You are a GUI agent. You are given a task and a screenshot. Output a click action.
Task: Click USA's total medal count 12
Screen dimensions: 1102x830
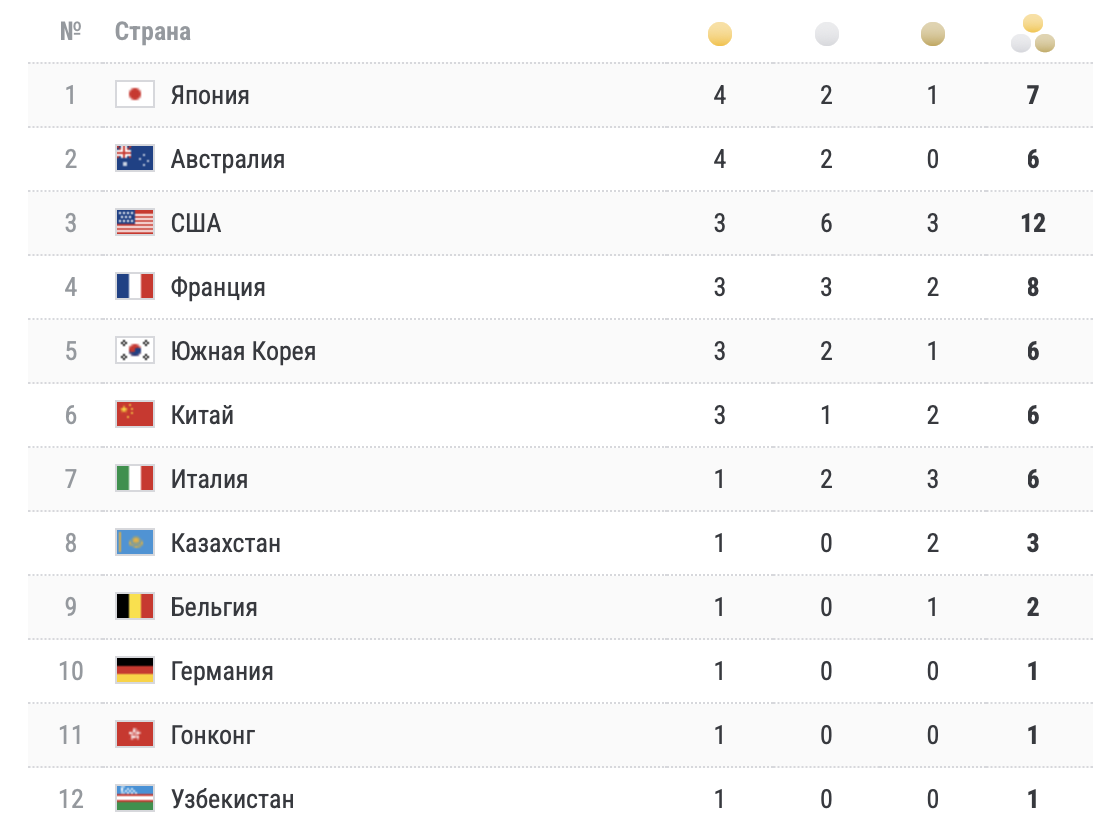[1033, 223]
